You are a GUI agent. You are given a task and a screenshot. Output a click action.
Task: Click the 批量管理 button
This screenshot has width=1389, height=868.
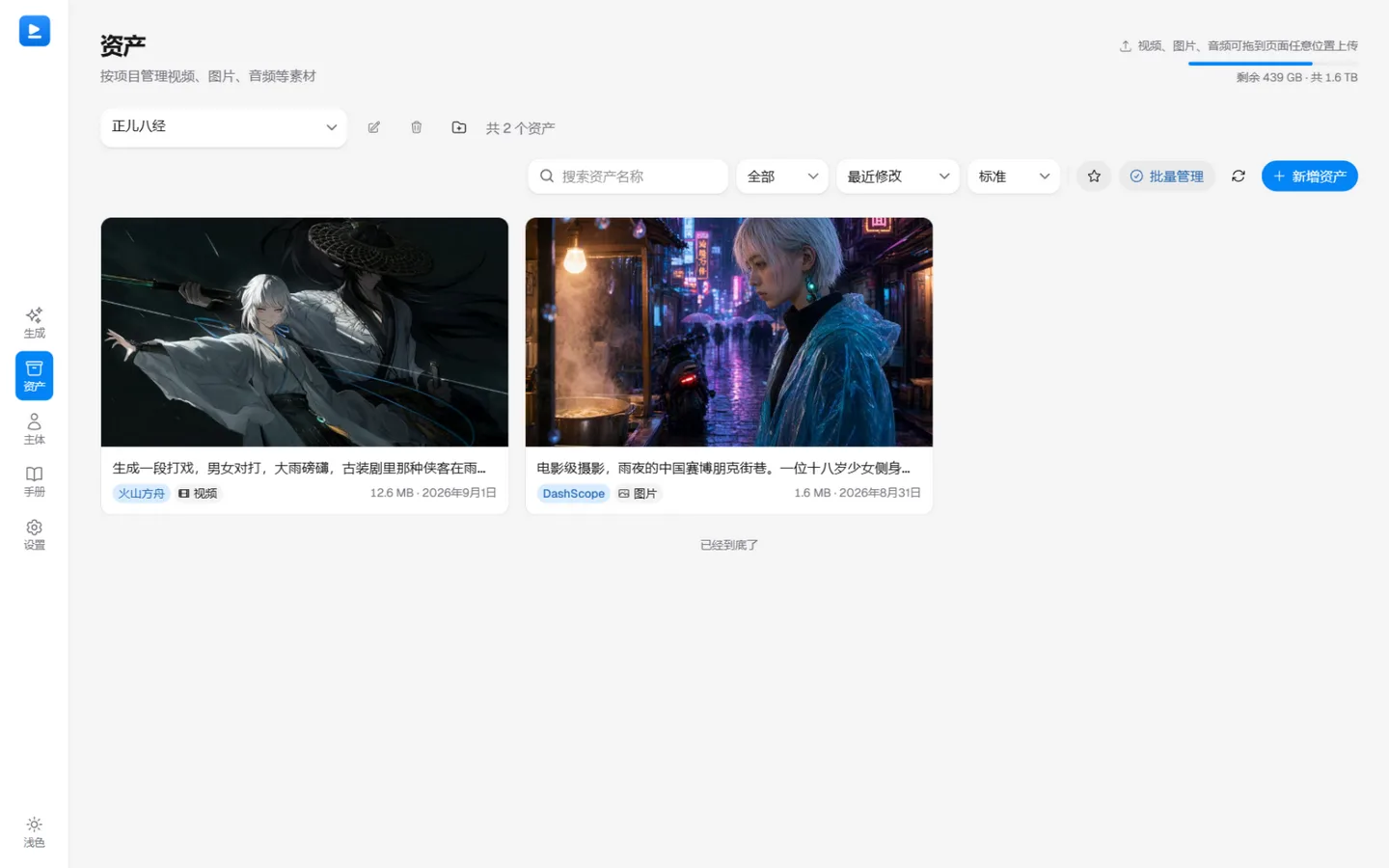click(1167, 176)
